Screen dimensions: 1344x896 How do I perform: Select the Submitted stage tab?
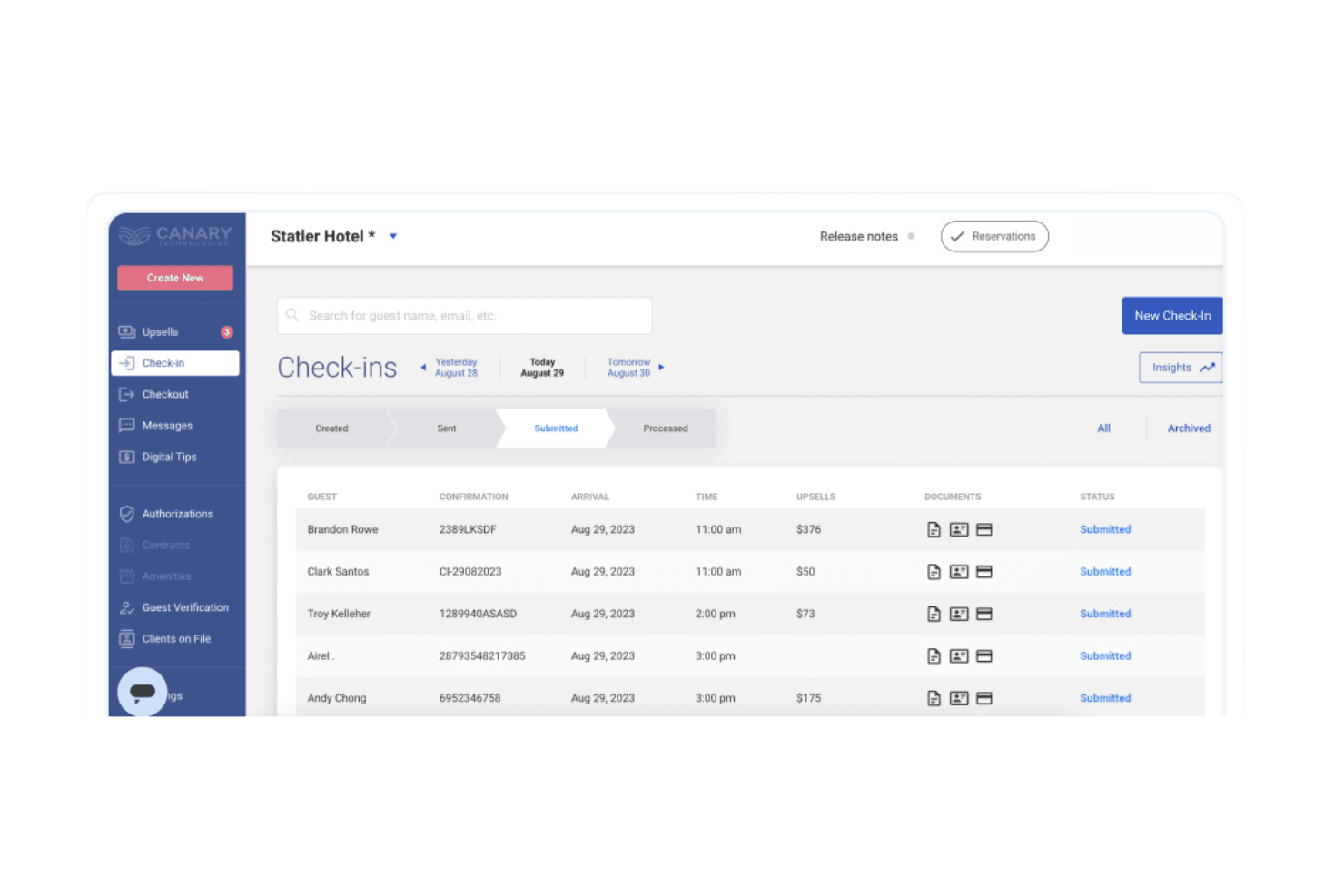[556, 428]
